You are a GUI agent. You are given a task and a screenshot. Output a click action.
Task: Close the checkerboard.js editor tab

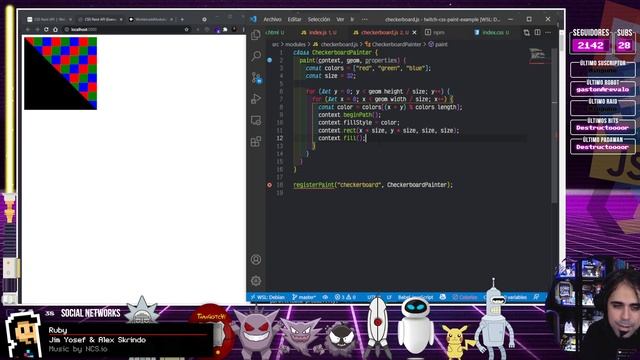click(x=414, y=32)
